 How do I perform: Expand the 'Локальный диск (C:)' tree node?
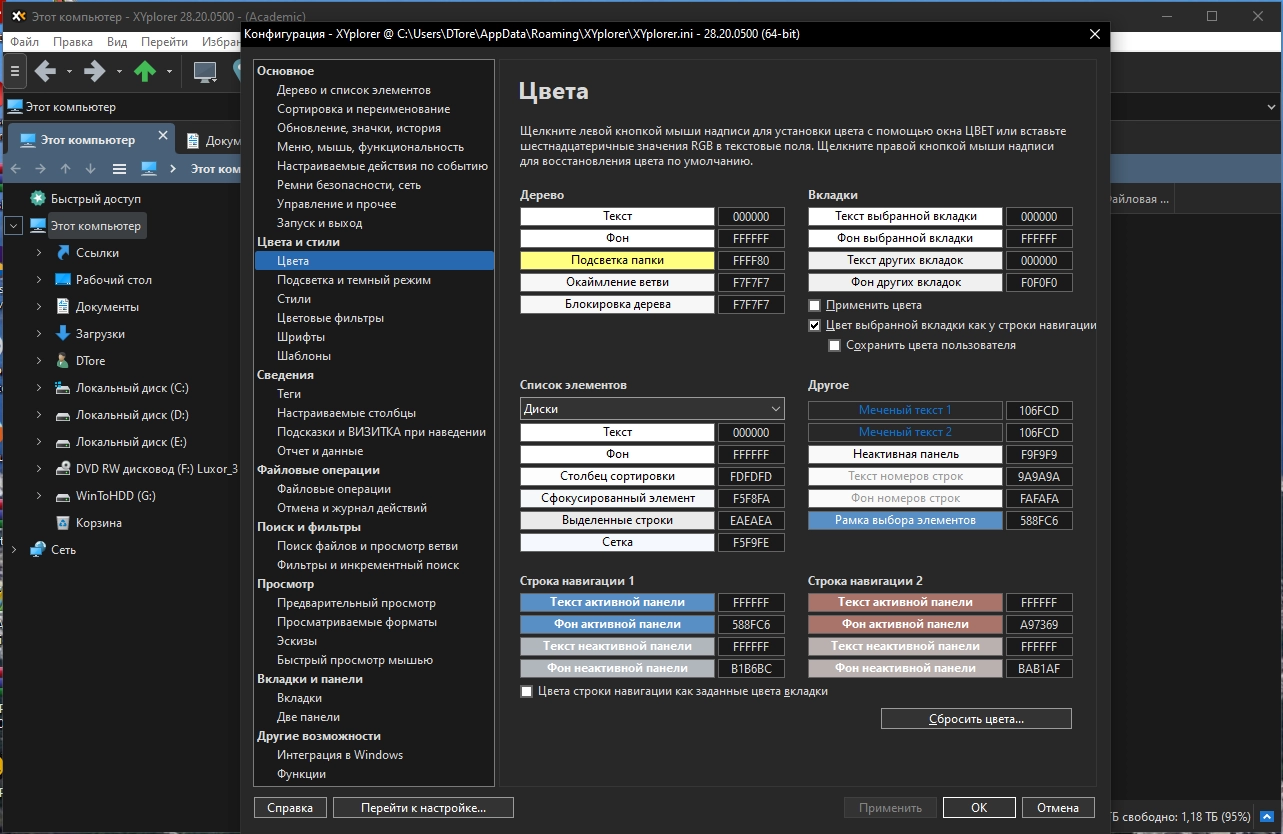(x=39, y=388)
